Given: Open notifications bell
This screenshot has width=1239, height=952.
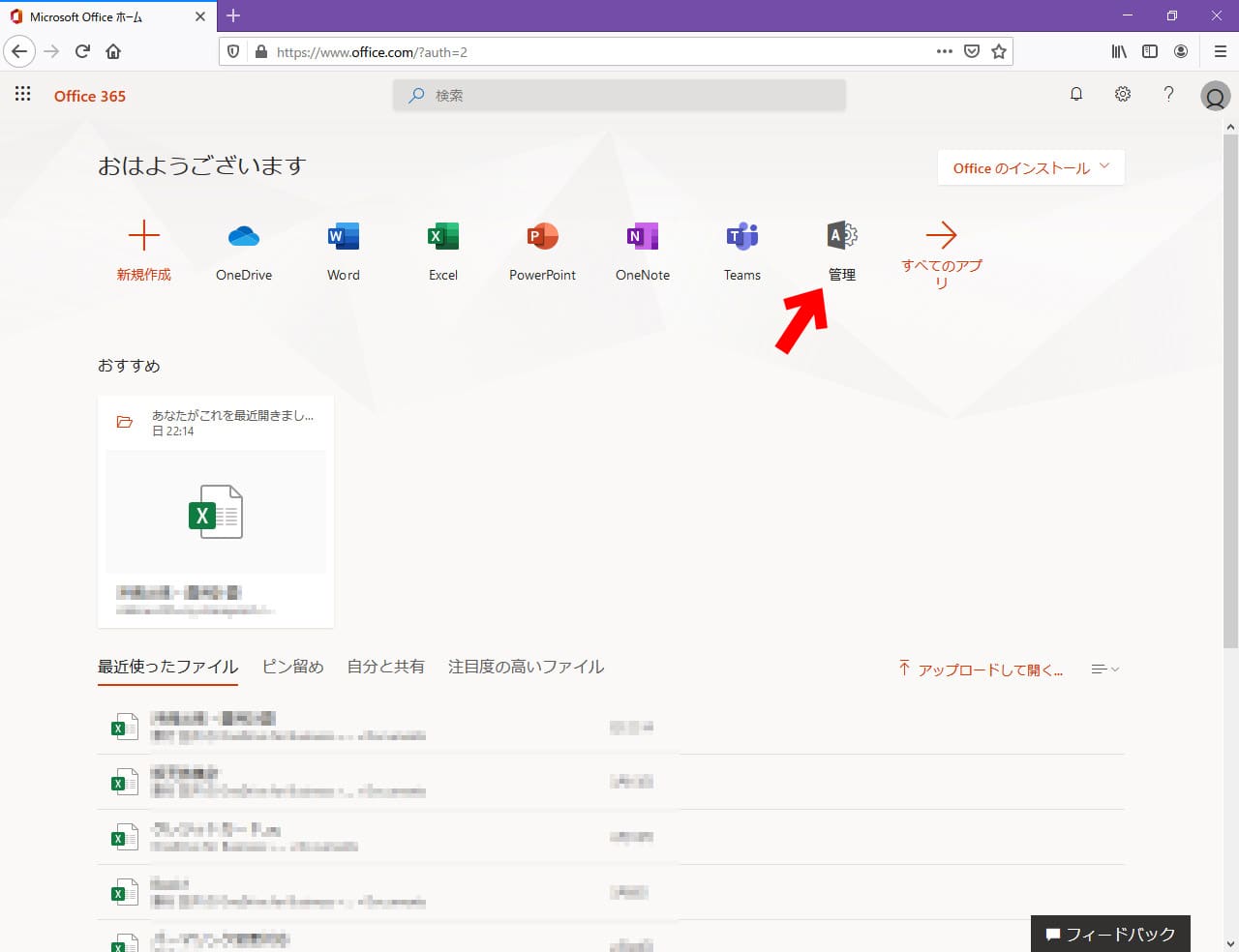Looking at the screenshot, I should coord(1076,94).
